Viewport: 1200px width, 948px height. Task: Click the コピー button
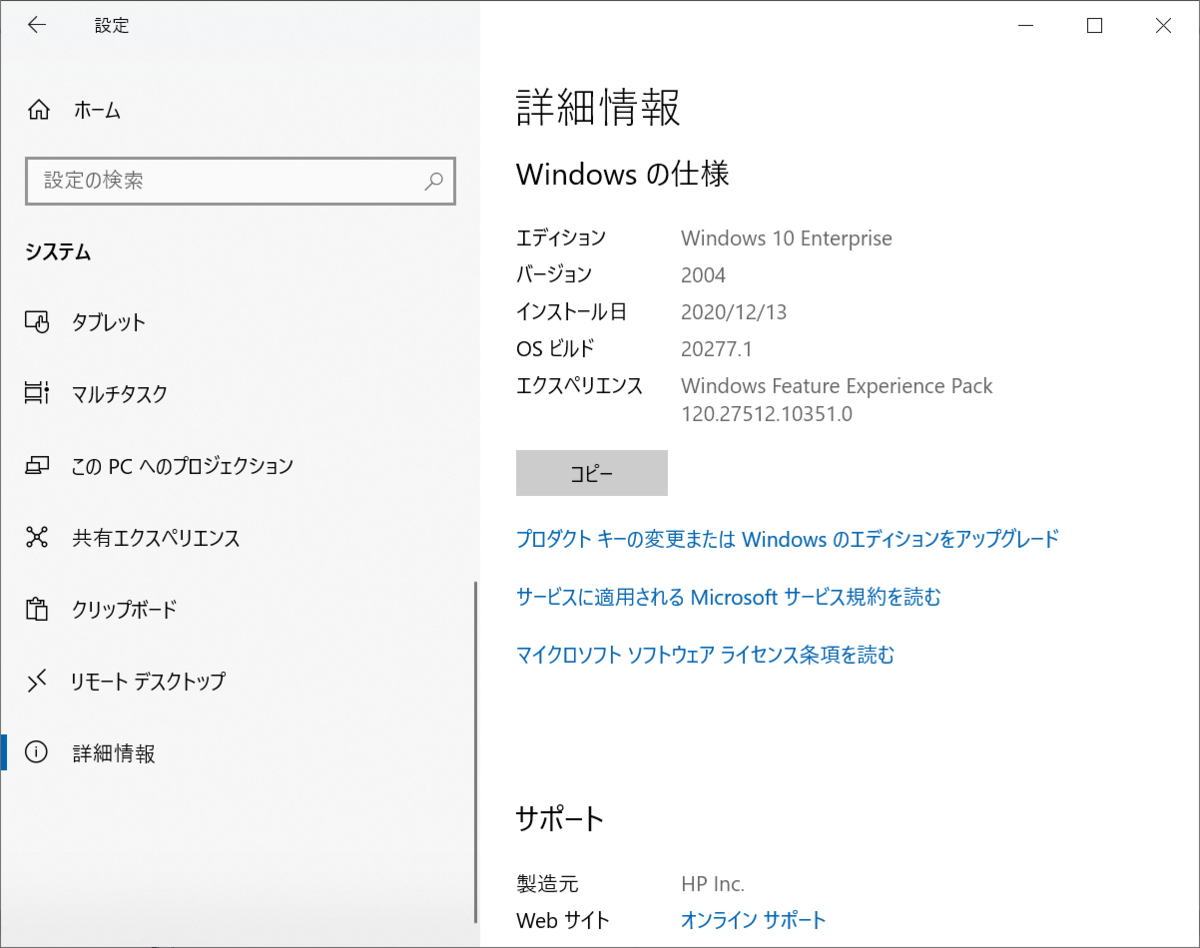tap(592, 473)
